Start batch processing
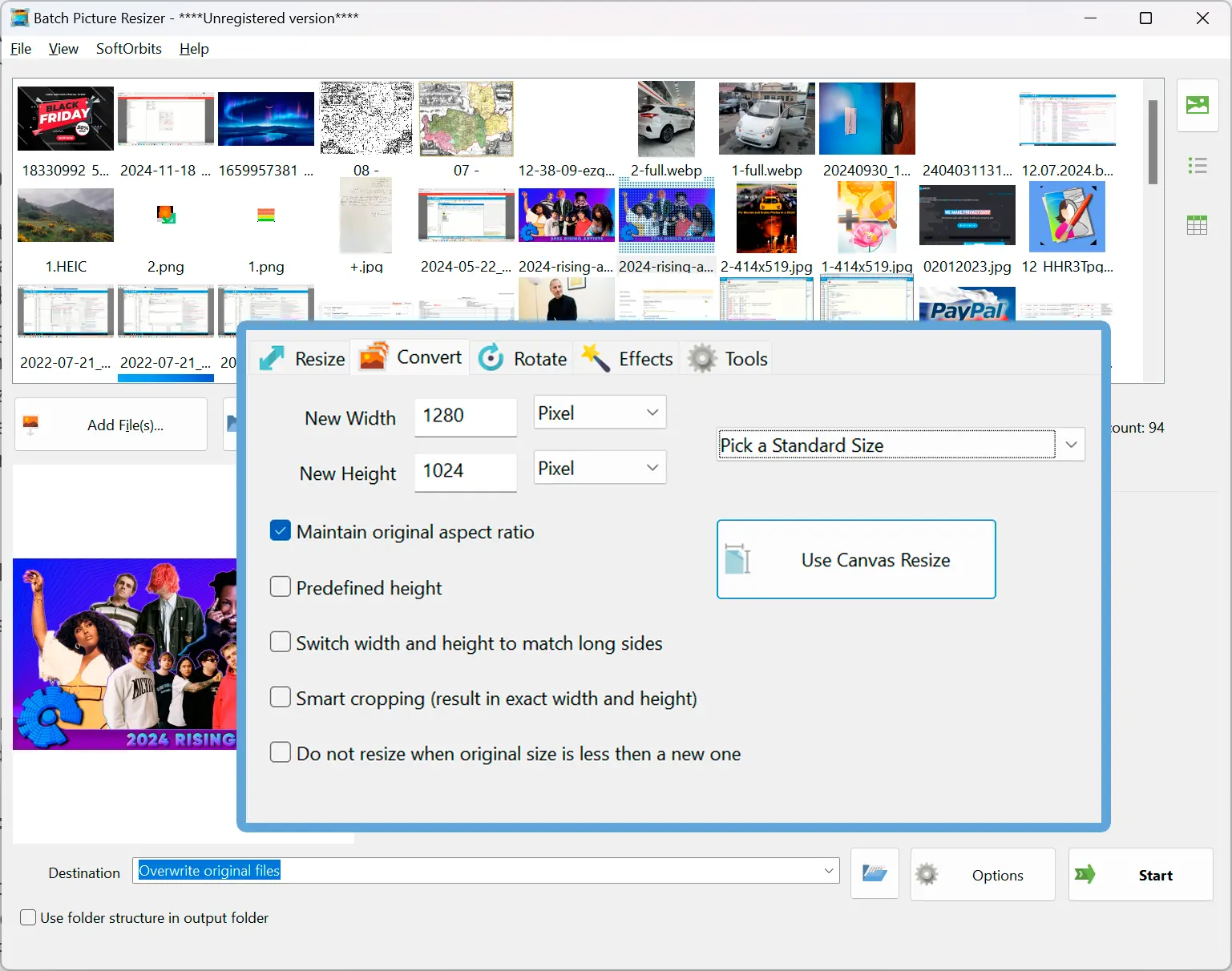 tap(1140, 874)
